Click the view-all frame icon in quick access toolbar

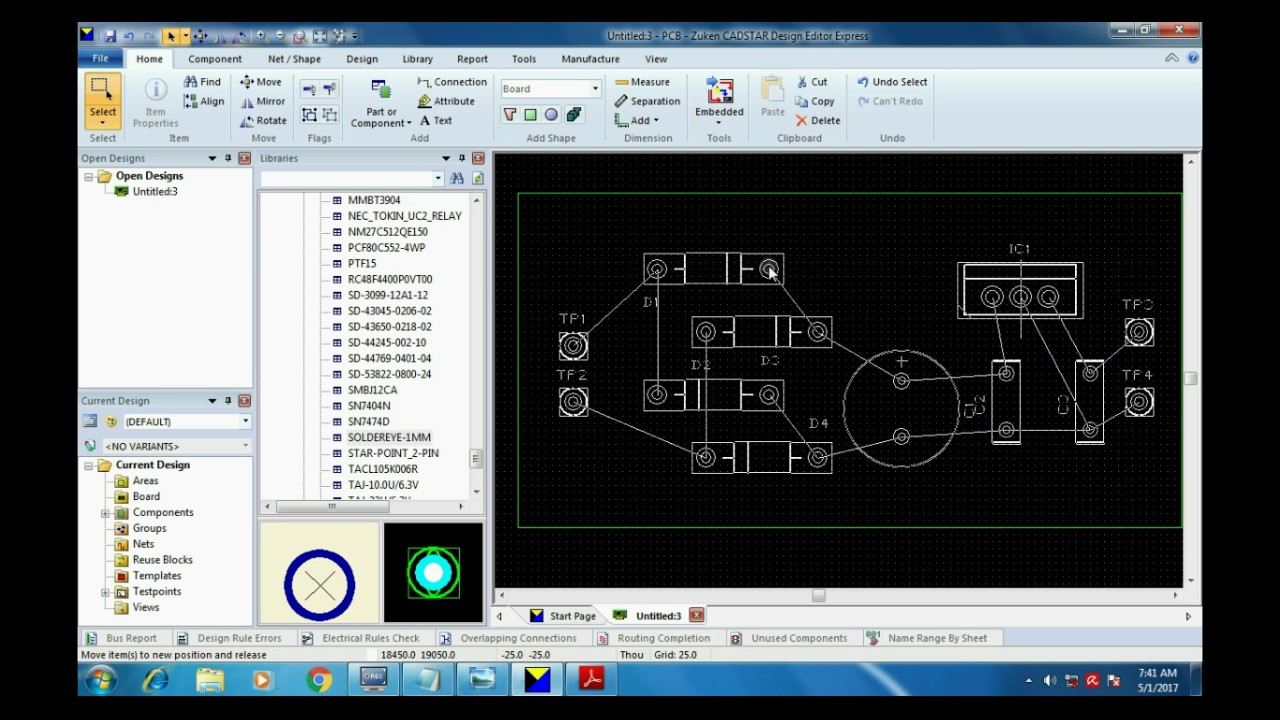coord(320,36)
